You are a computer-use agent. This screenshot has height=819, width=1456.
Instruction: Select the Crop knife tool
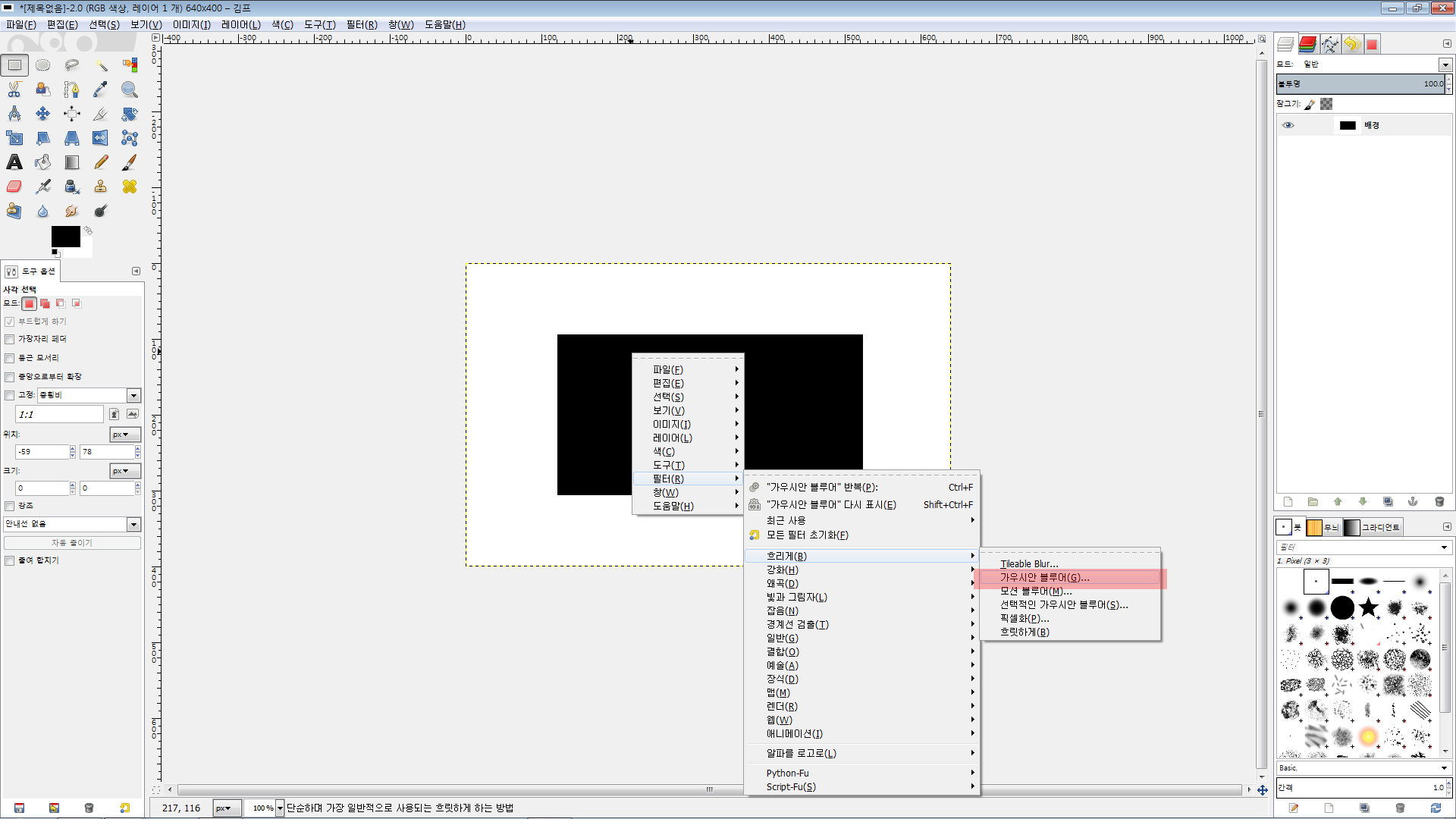pyautogui.click(x=101, y=114)
